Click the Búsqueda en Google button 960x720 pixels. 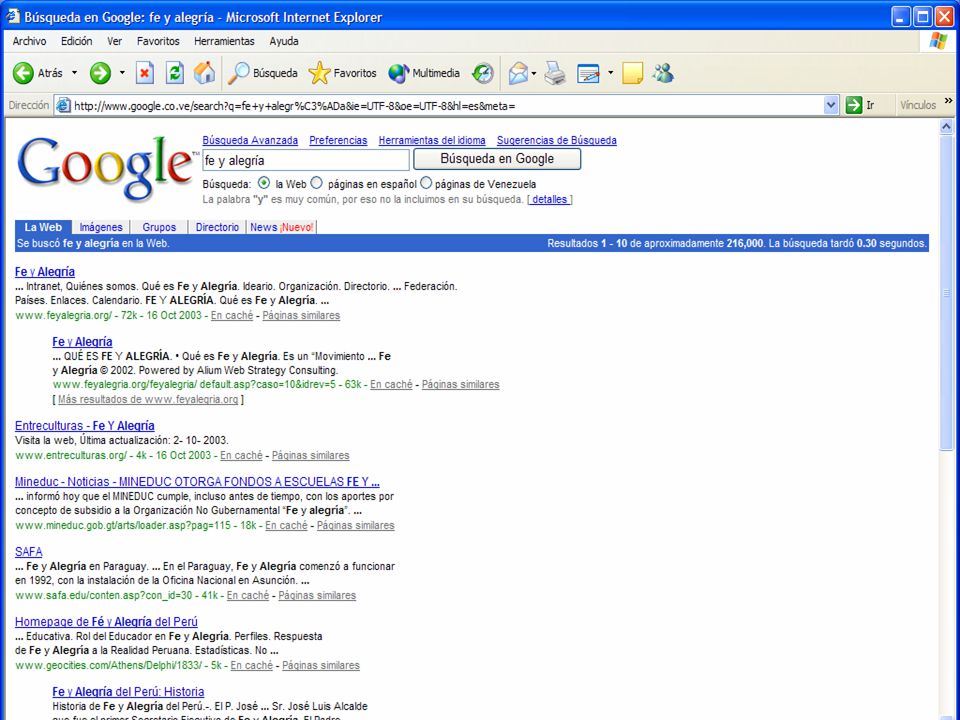click(x=497, y=159)
